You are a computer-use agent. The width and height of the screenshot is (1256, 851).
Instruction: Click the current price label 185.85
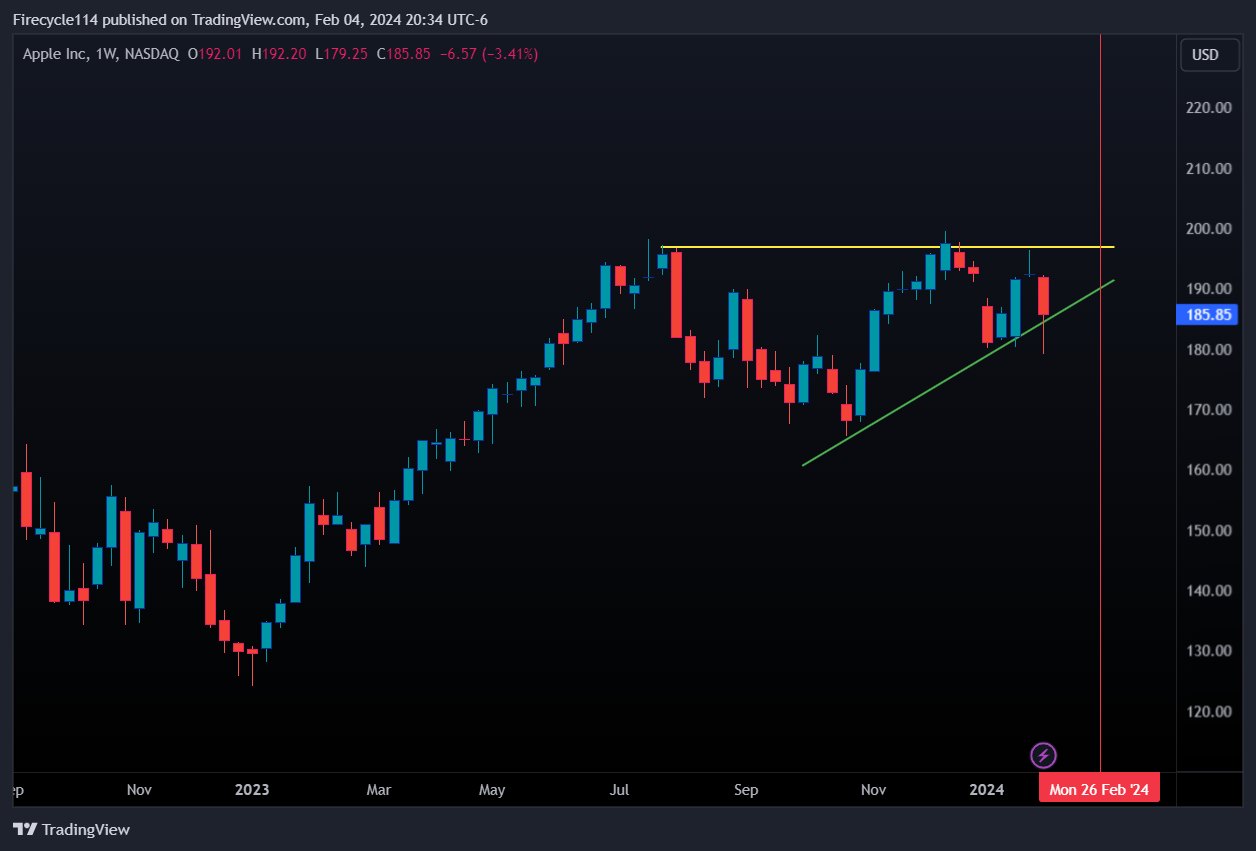coord(1207,315)
